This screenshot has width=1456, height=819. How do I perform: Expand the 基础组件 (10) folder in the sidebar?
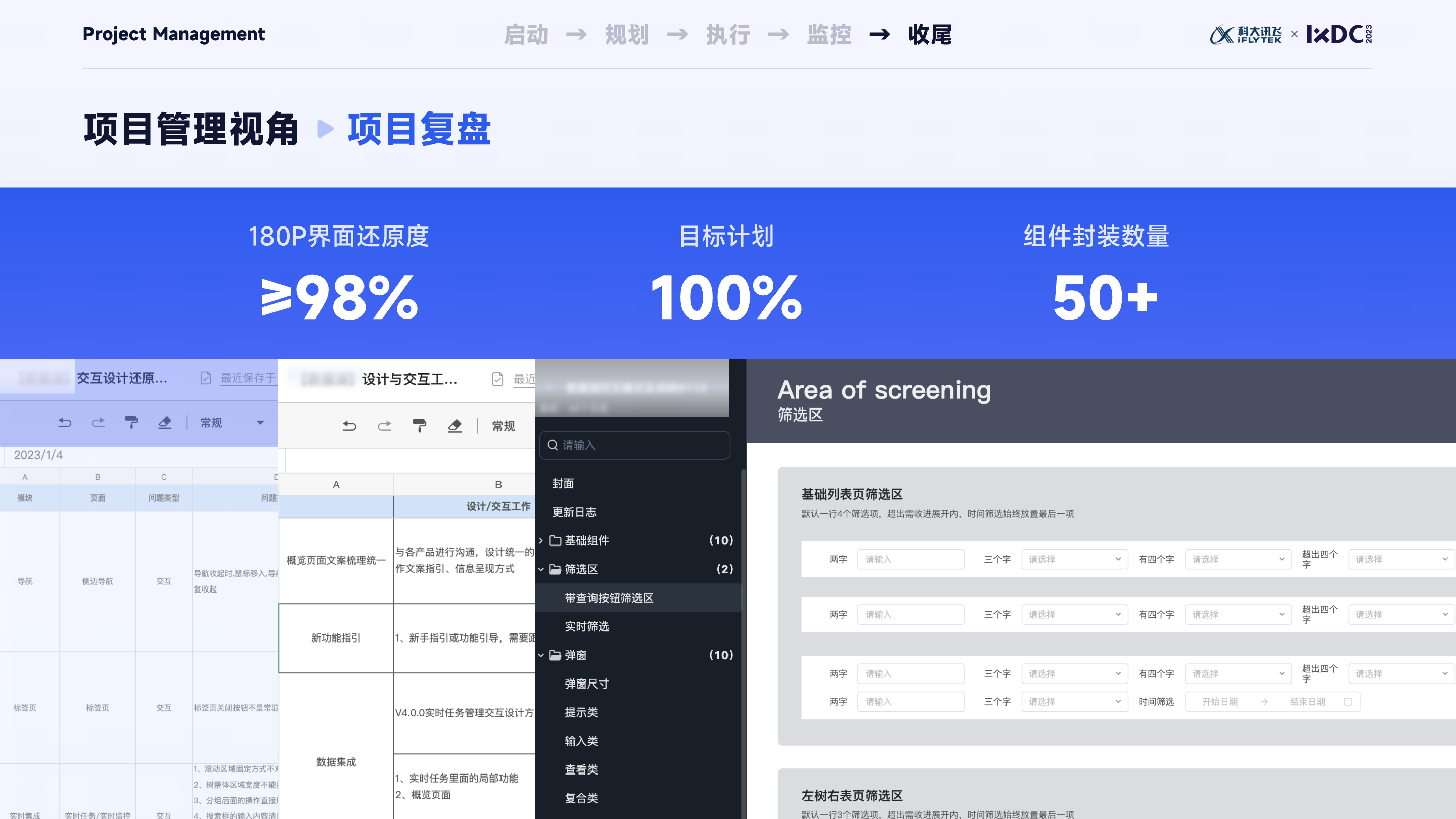[541, 541]
